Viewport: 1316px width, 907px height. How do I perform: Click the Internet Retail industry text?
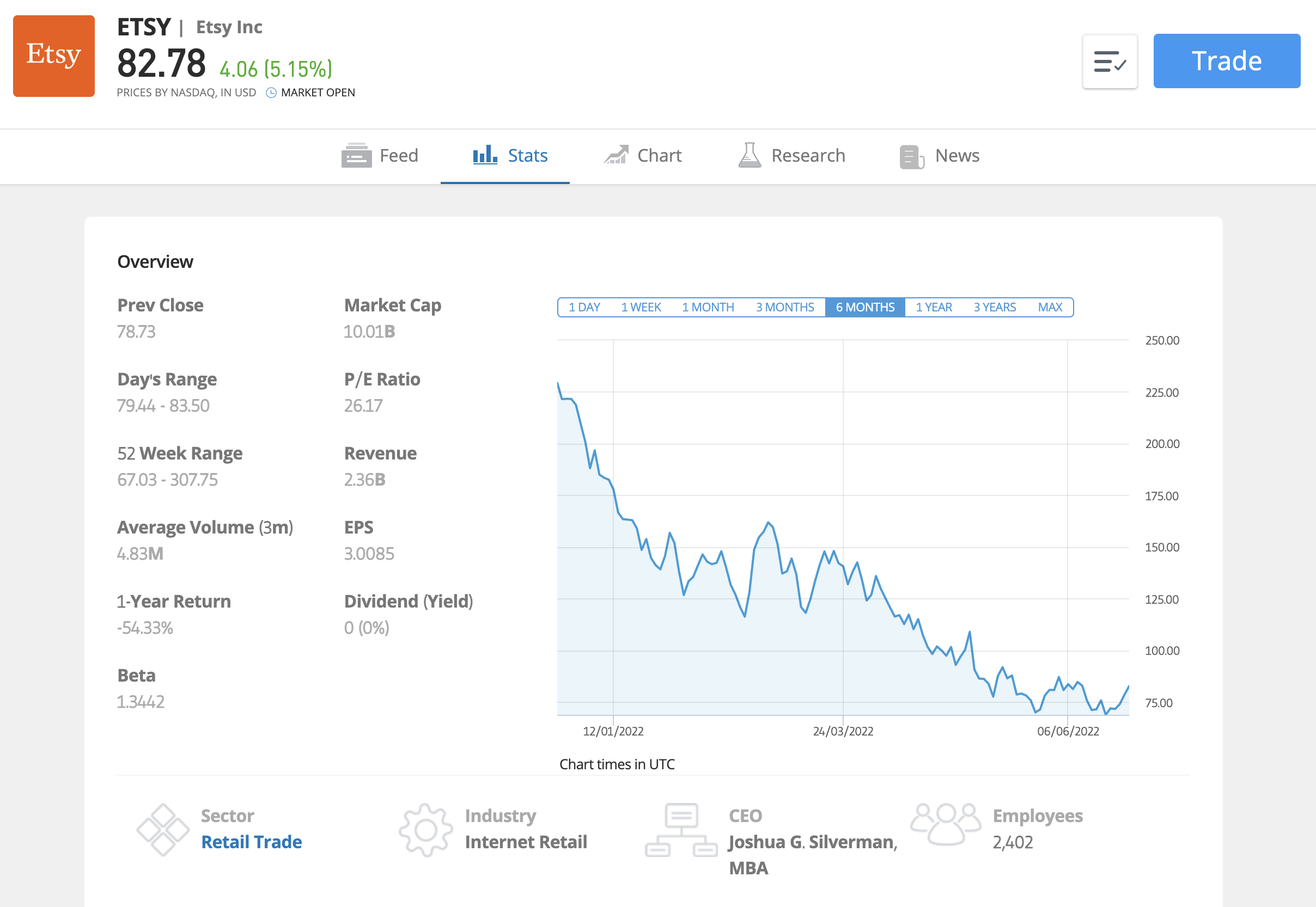click(x=526, y=842)
